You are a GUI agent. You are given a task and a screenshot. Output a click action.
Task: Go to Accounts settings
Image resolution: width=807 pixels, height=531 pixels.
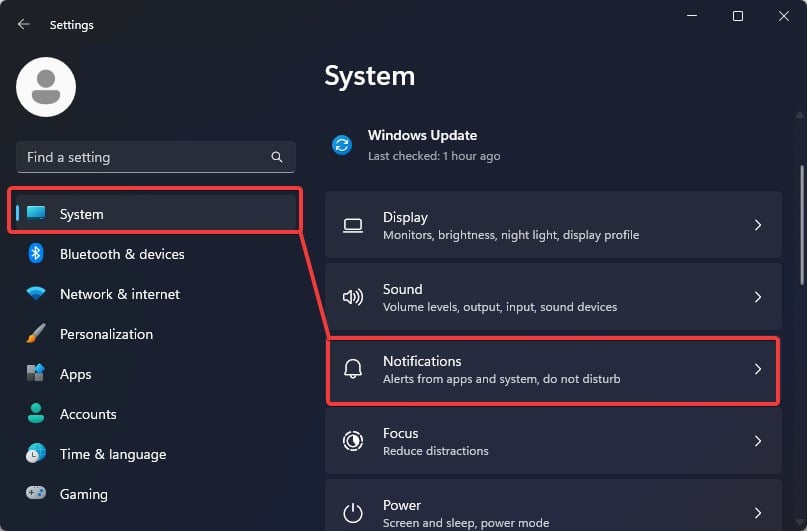click(88, 414)
